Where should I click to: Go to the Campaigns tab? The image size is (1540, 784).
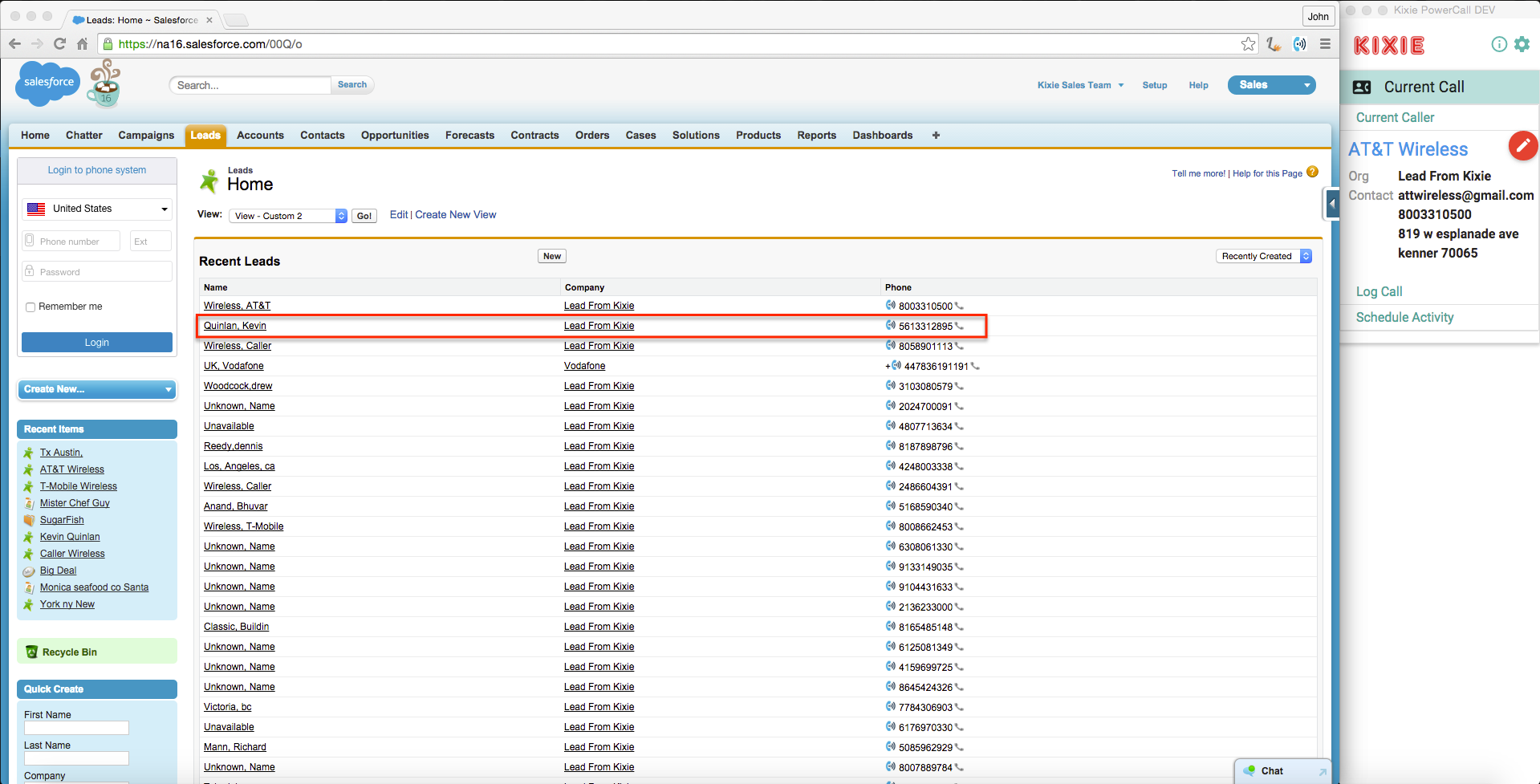(146, 136)
